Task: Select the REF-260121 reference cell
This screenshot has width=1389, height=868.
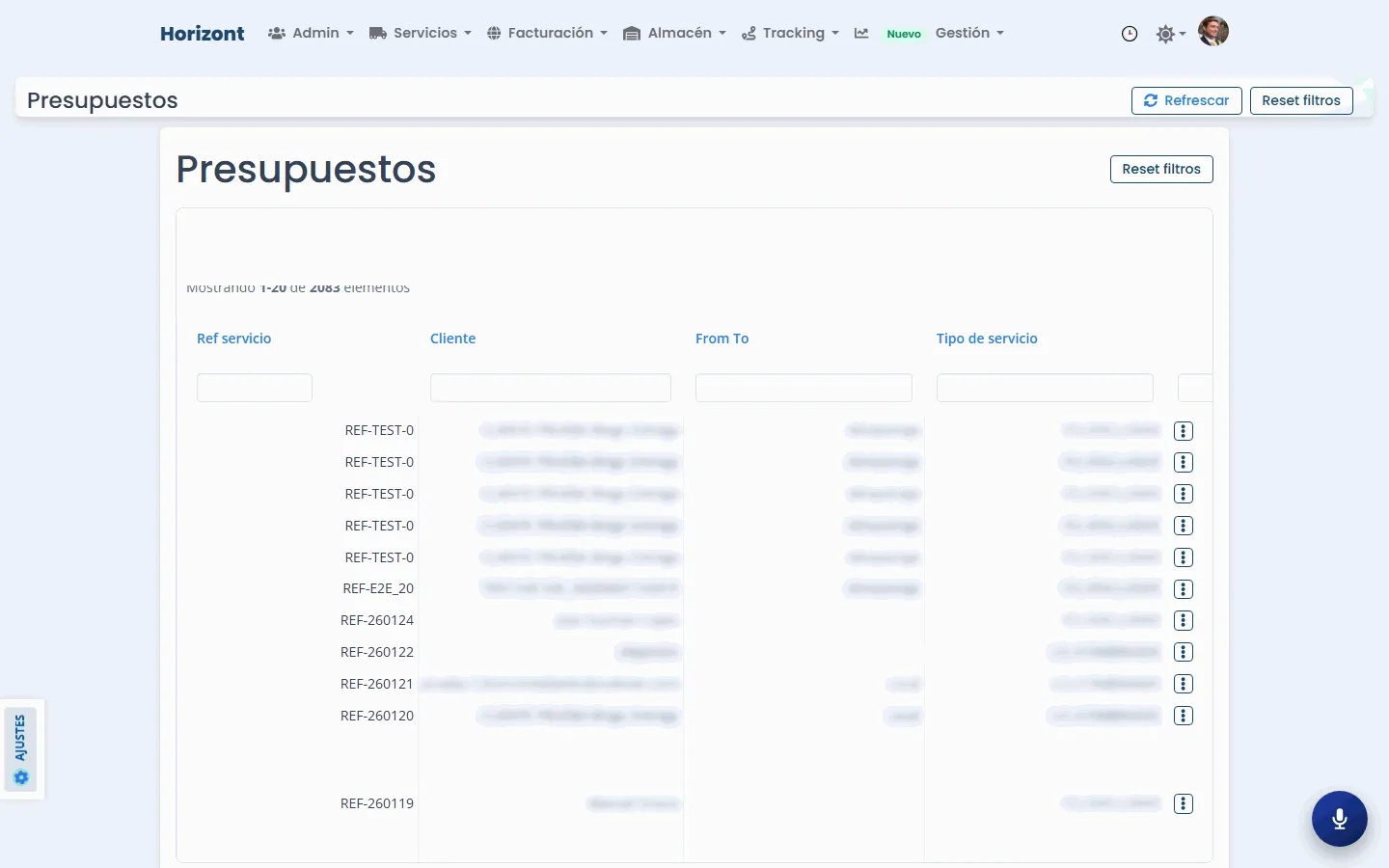Action: click(377, 684)
